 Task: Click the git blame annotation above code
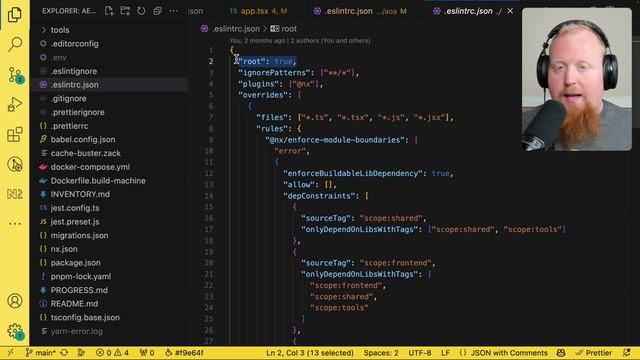300,40
